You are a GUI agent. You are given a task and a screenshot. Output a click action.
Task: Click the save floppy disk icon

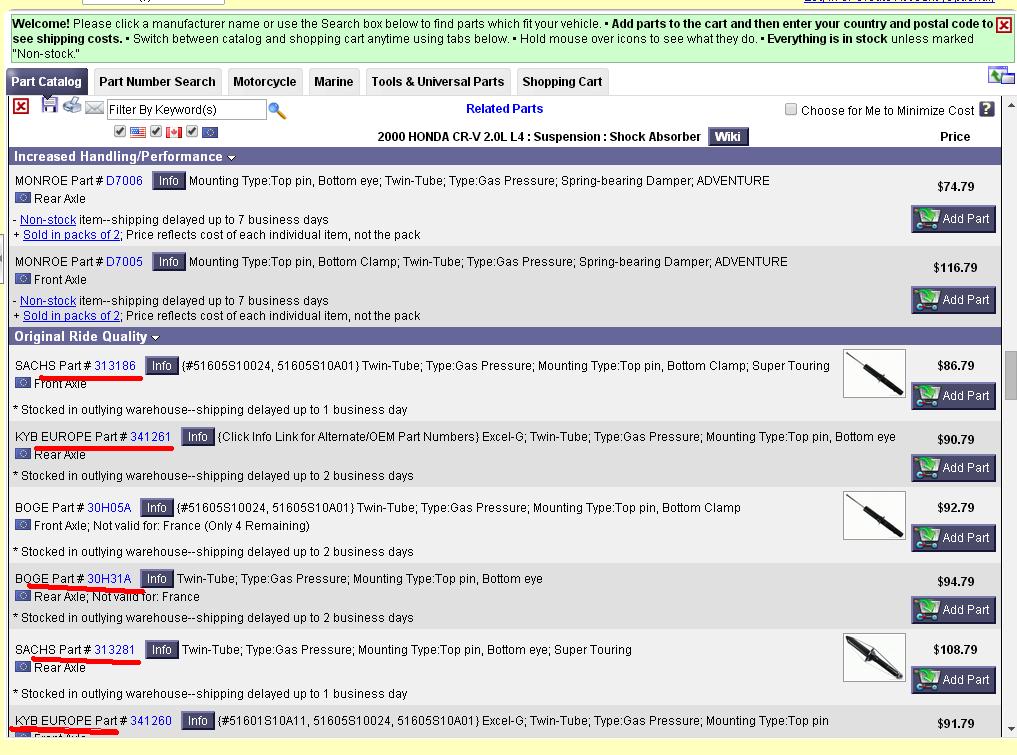pyautogui.click(x=49, y=104)
